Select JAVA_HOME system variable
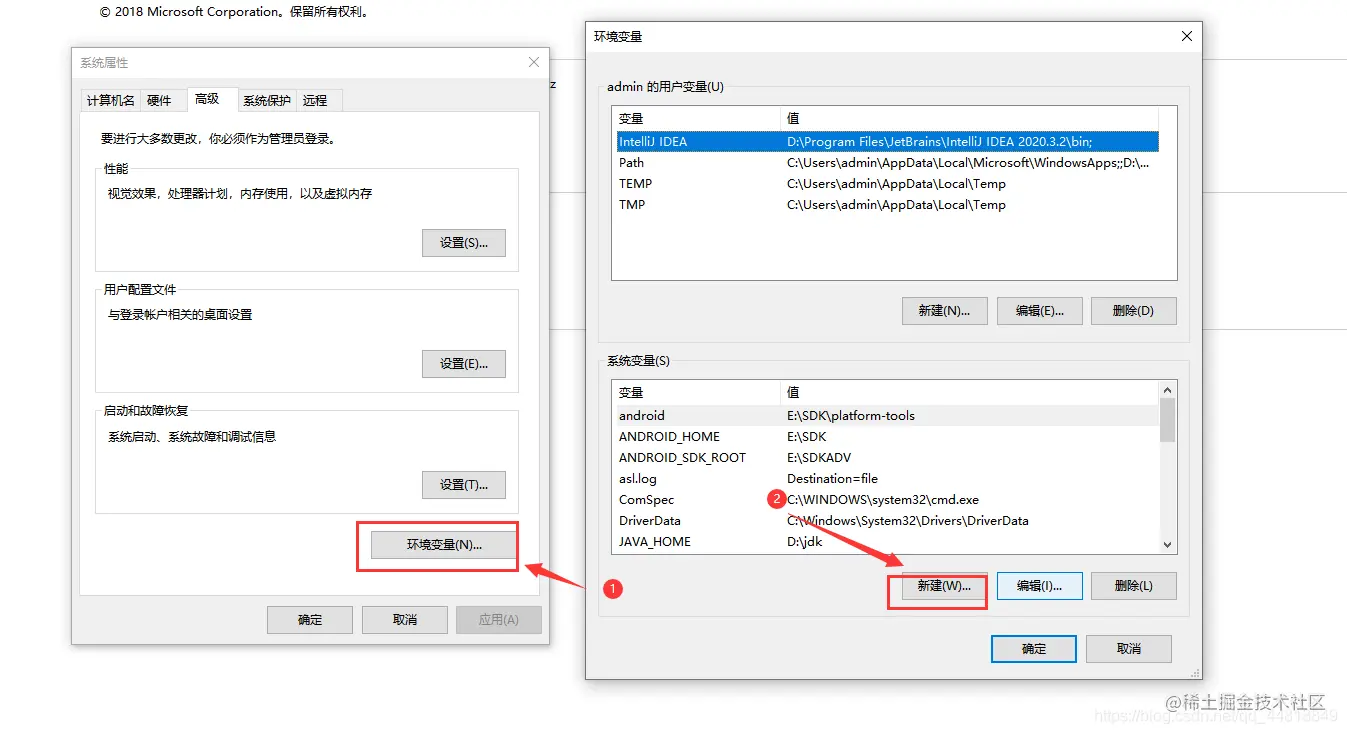This screenshot has width=1347, height=734. click(887, 542)
